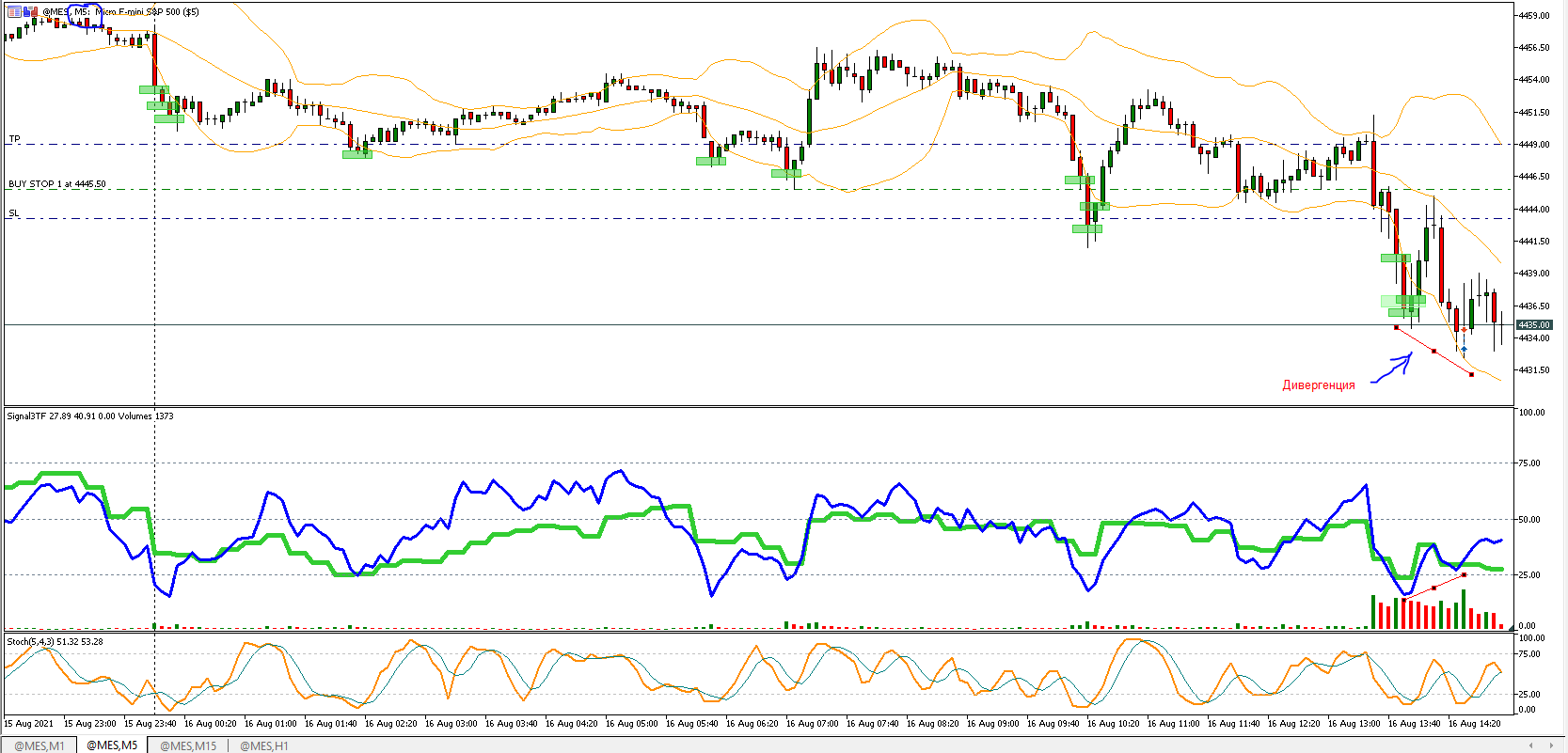
Task: Select the active @MES,M5 tab
Action: point(112,745)
